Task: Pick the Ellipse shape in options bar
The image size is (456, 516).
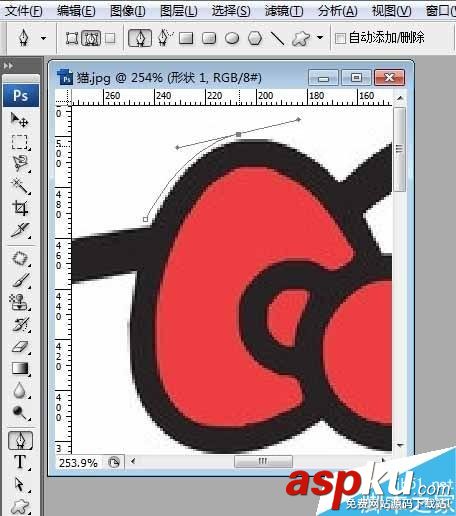Action: click(232, 38)
